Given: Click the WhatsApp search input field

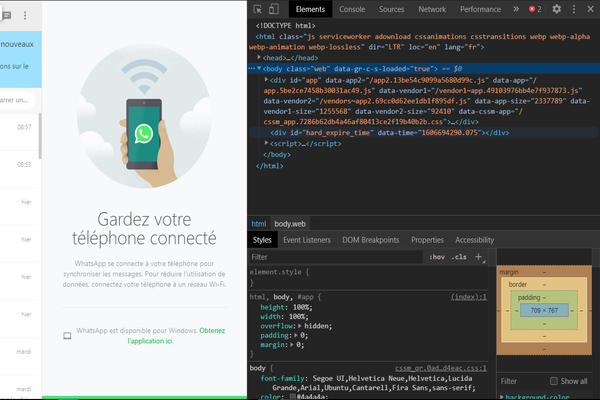Looking at the screenshot, I should click(x=17, y=100).
